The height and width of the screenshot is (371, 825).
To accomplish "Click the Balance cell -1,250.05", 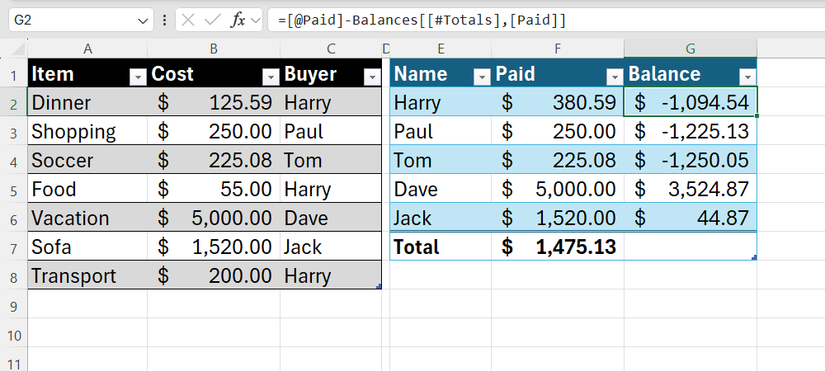I will 690,160.
